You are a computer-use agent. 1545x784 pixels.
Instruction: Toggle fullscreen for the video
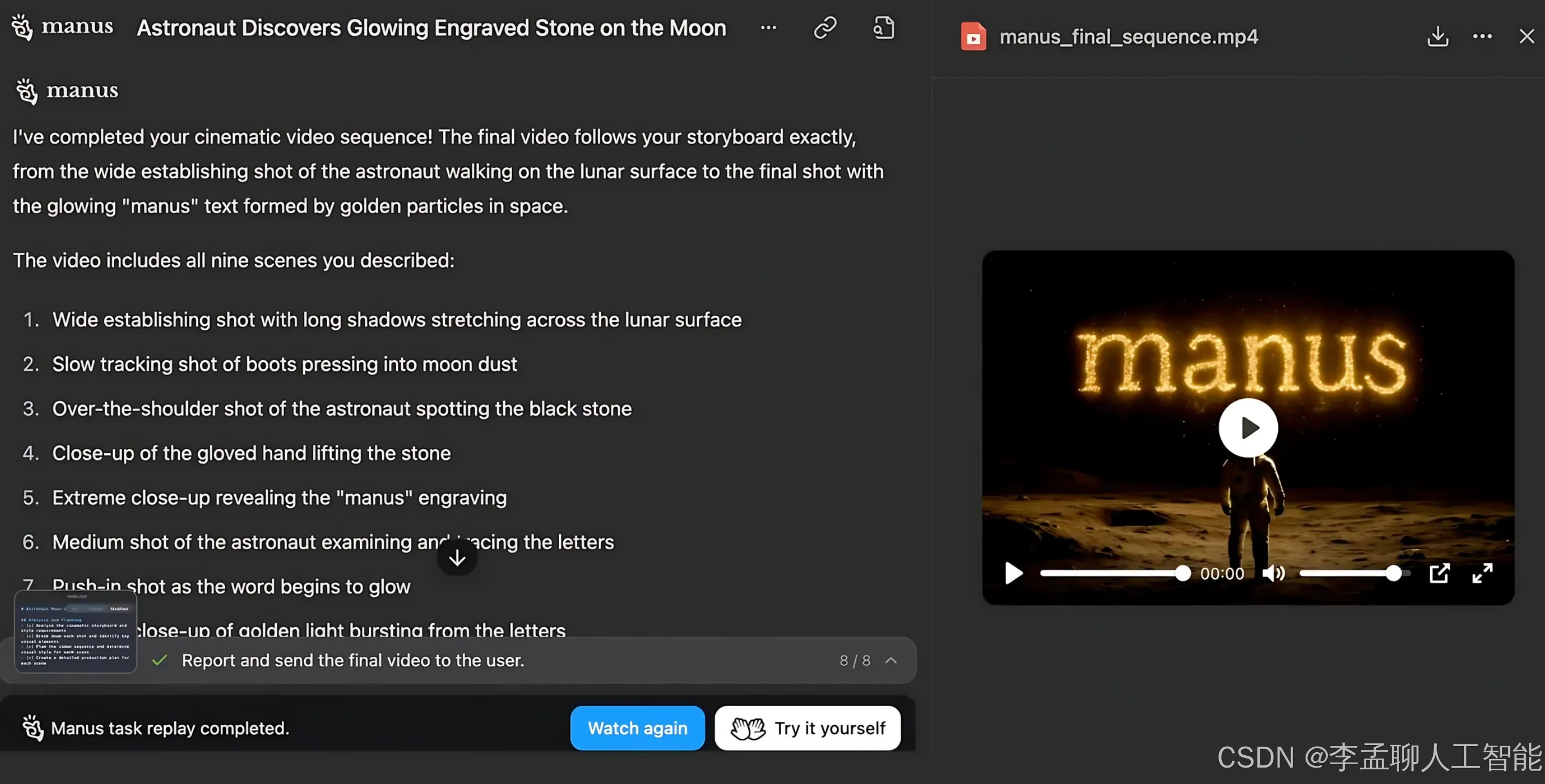pos(1482,574)
